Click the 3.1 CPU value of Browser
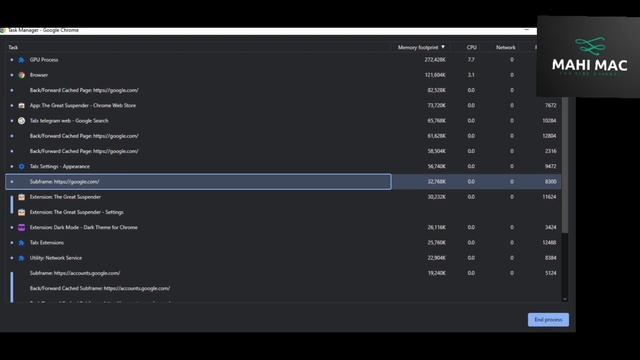This screenshot has height=360, width=640. 471,75
